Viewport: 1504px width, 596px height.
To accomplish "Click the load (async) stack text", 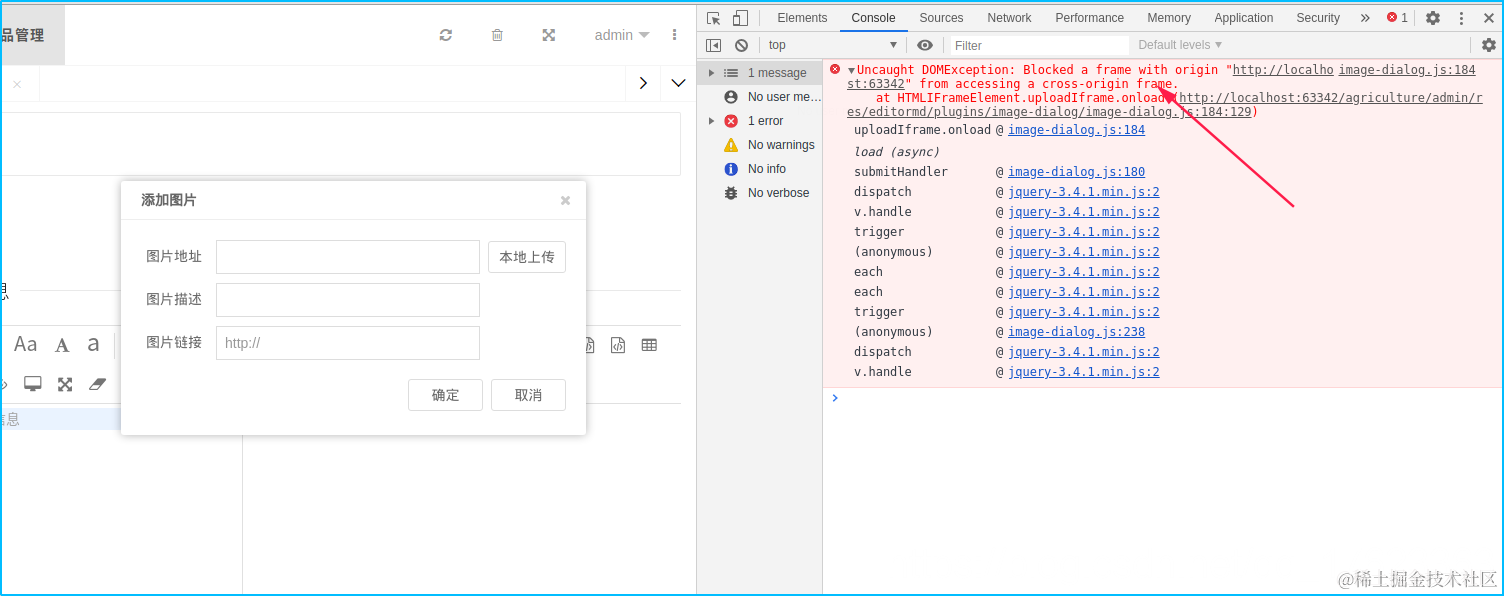I will 897,152.
